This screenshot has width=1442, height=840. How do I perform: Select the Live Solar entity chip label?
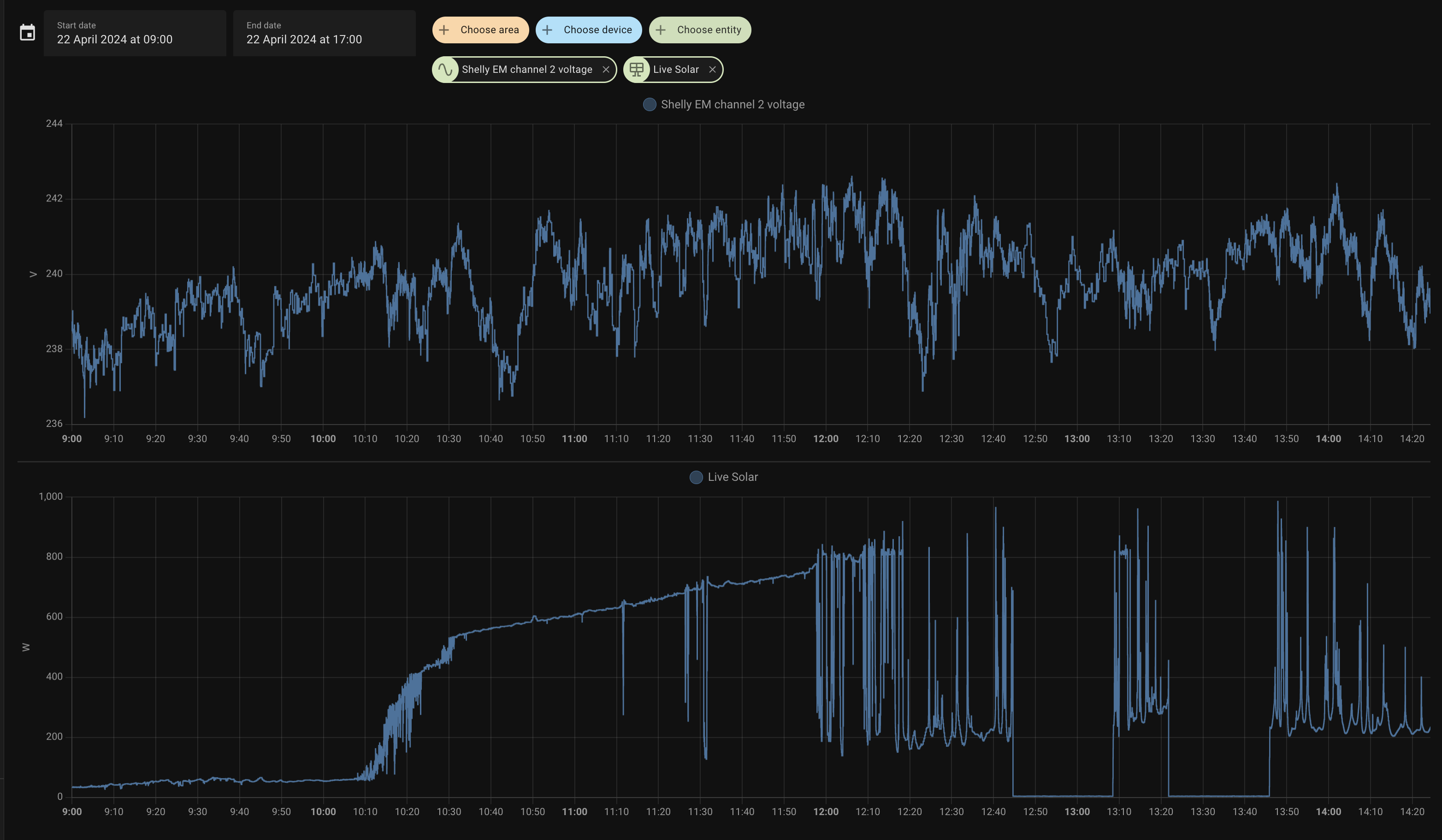676,70
